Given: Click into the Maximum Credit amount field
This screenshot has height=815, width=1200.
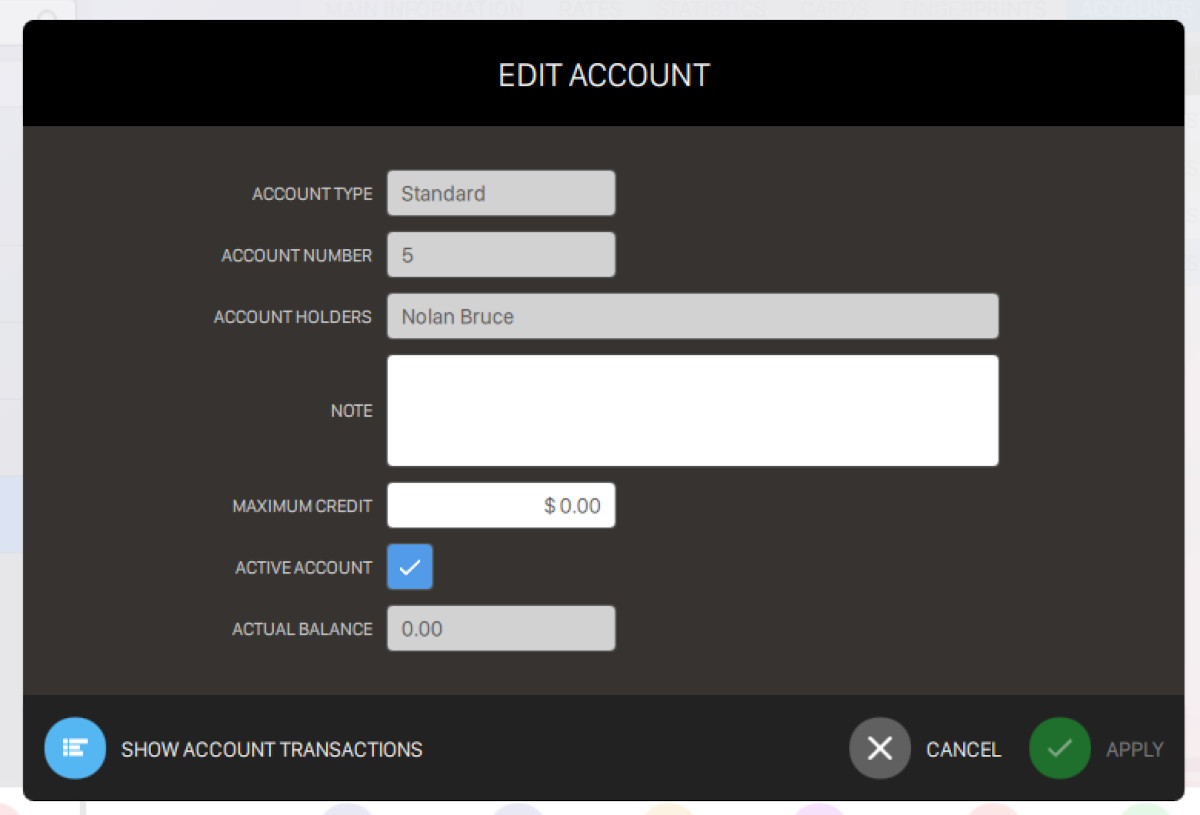Looking at the screenshot, I should 501,506.
